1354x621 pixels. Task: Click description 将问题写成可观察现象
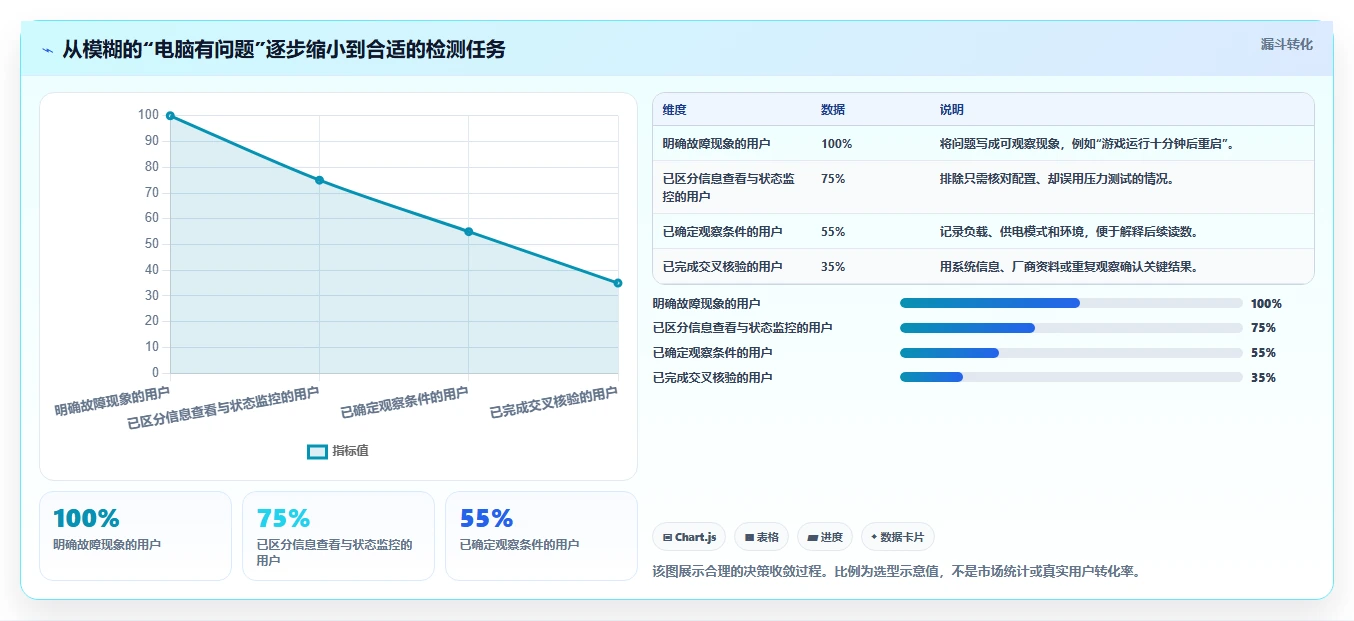click(x=1086, y=144)
